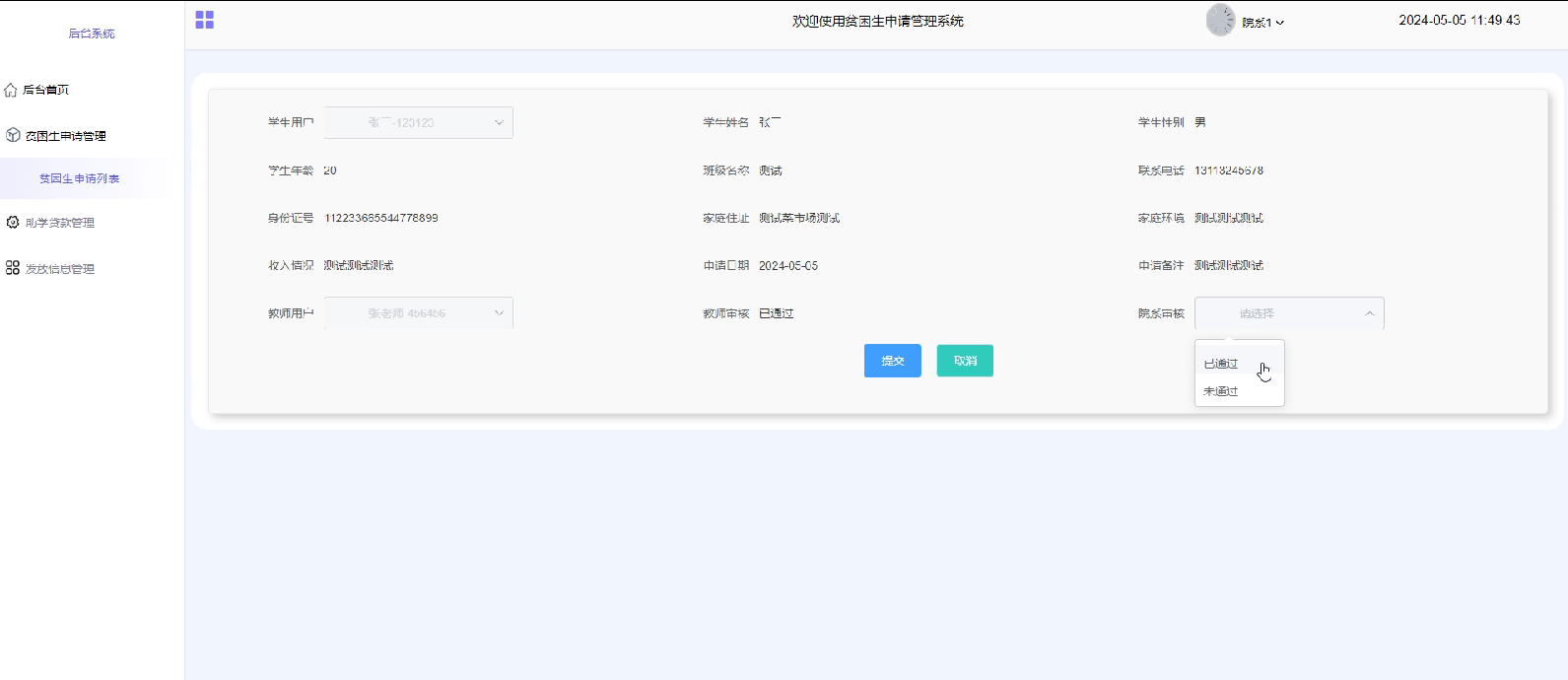Click the grid icon in top header

[x=205, y=20]
